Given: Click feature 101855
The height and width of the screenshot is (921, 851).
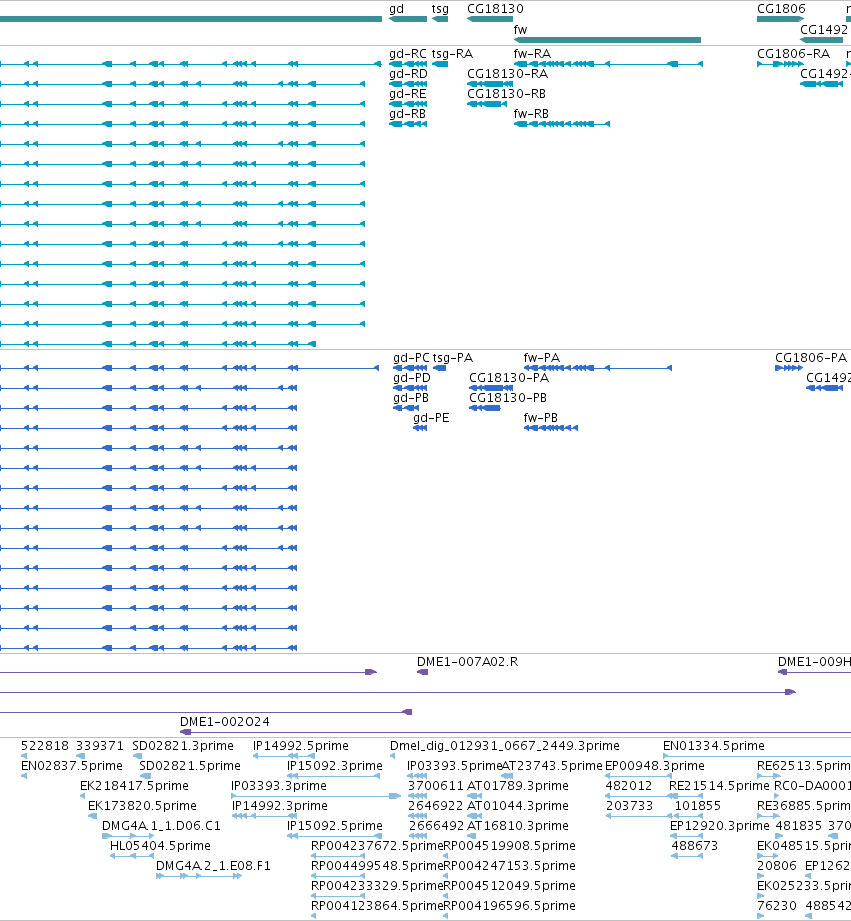Looking at the screenshot, I should click(698, 806).
